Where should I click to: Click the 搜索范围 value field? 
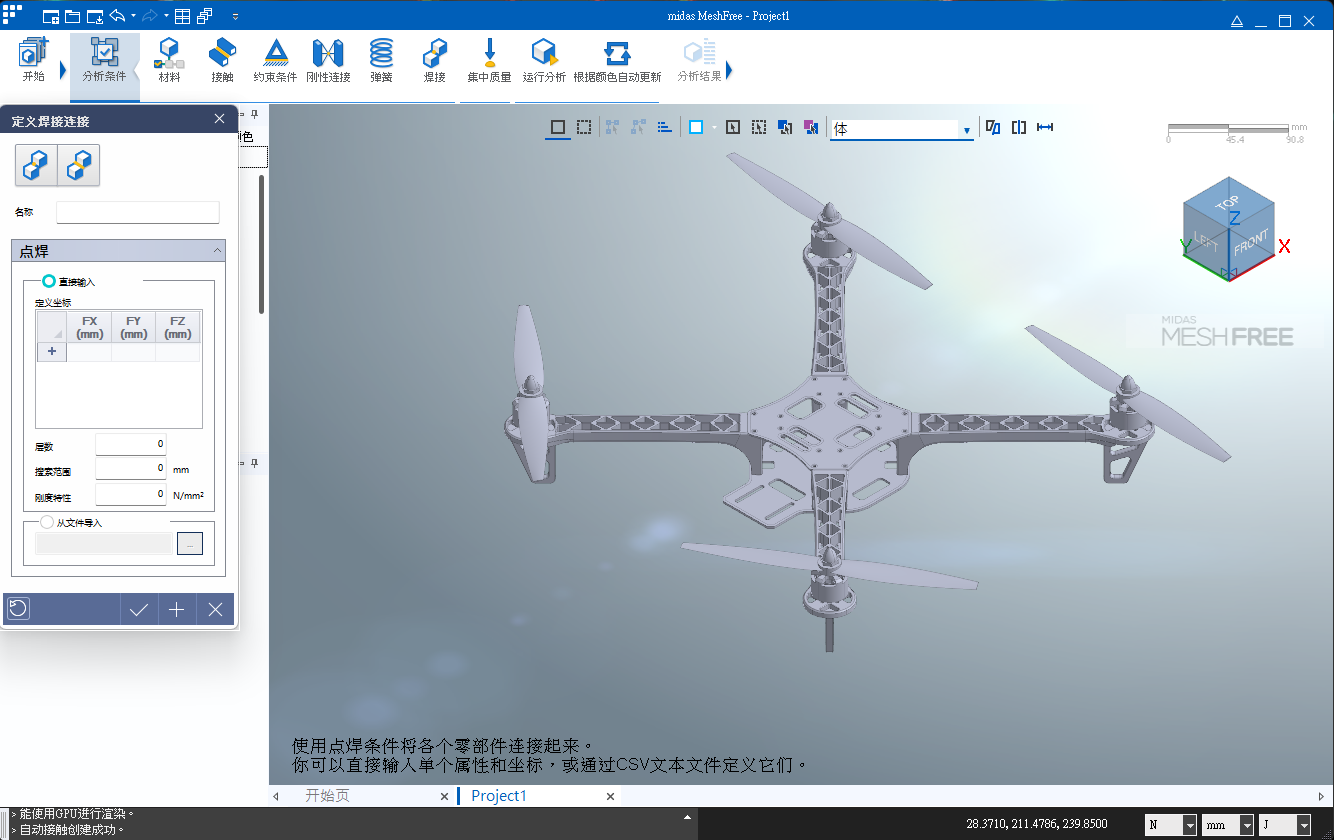131,468
